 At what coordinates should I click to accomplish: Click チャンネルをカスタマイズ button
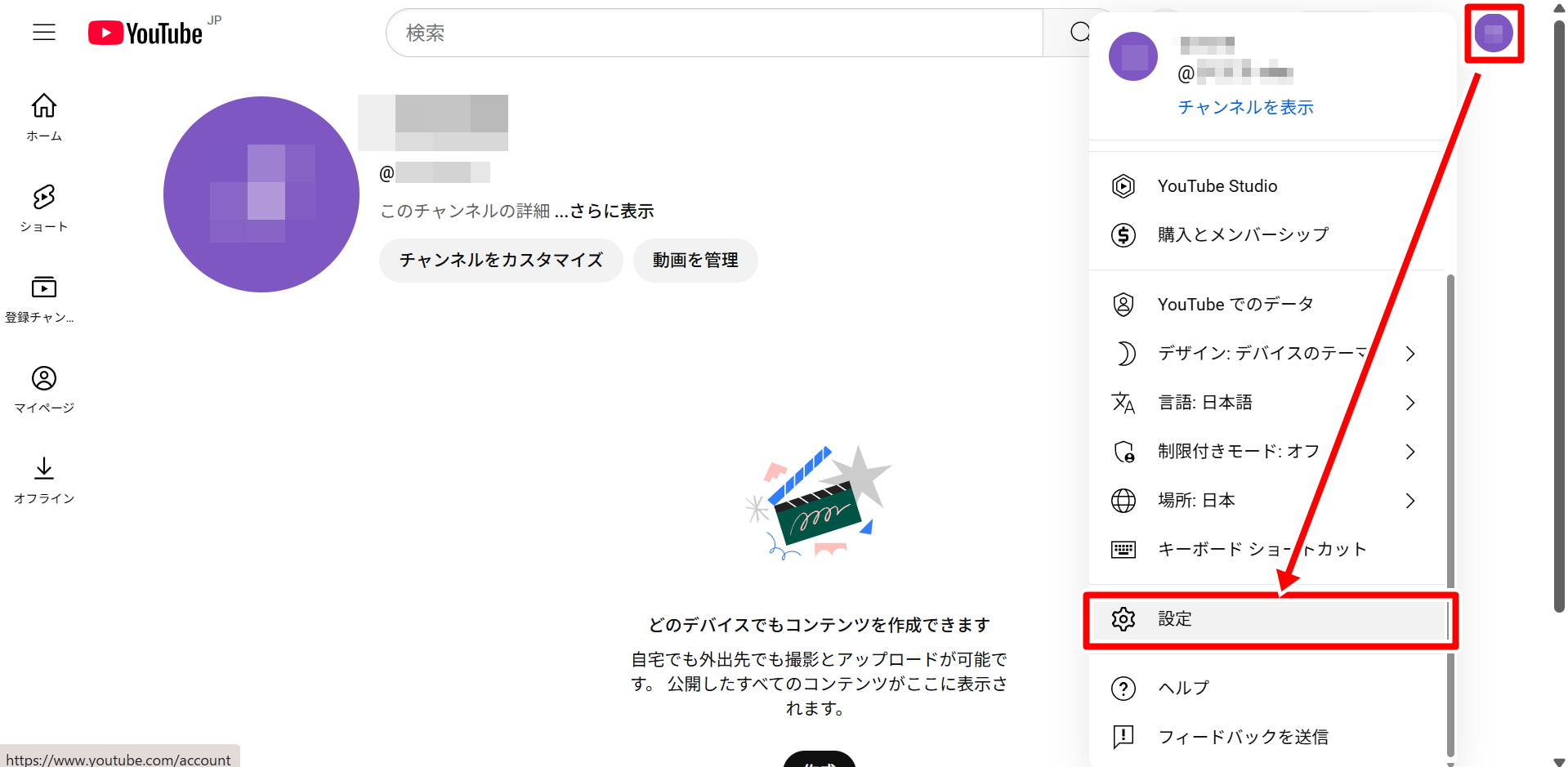click(501, 261)
